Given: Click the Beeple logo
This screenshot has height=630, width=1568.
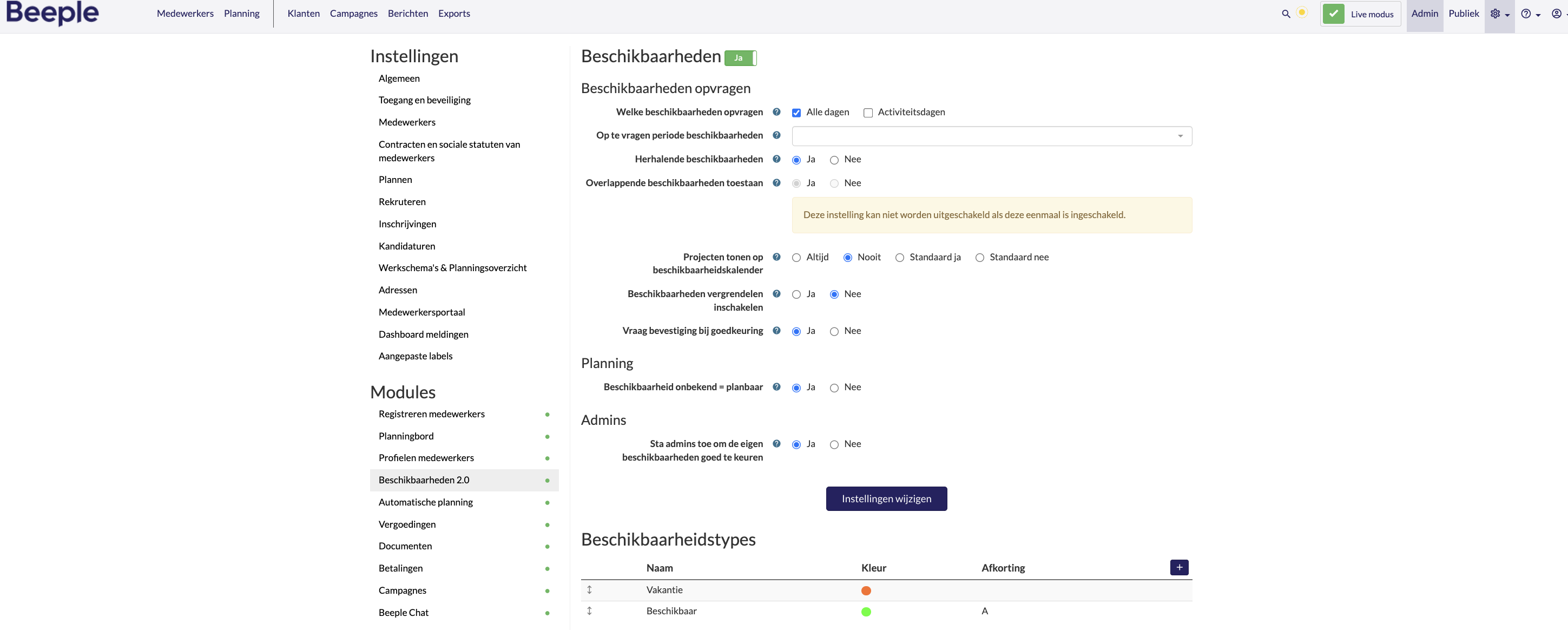Looking at the screenshot, I should coord(52,13).
